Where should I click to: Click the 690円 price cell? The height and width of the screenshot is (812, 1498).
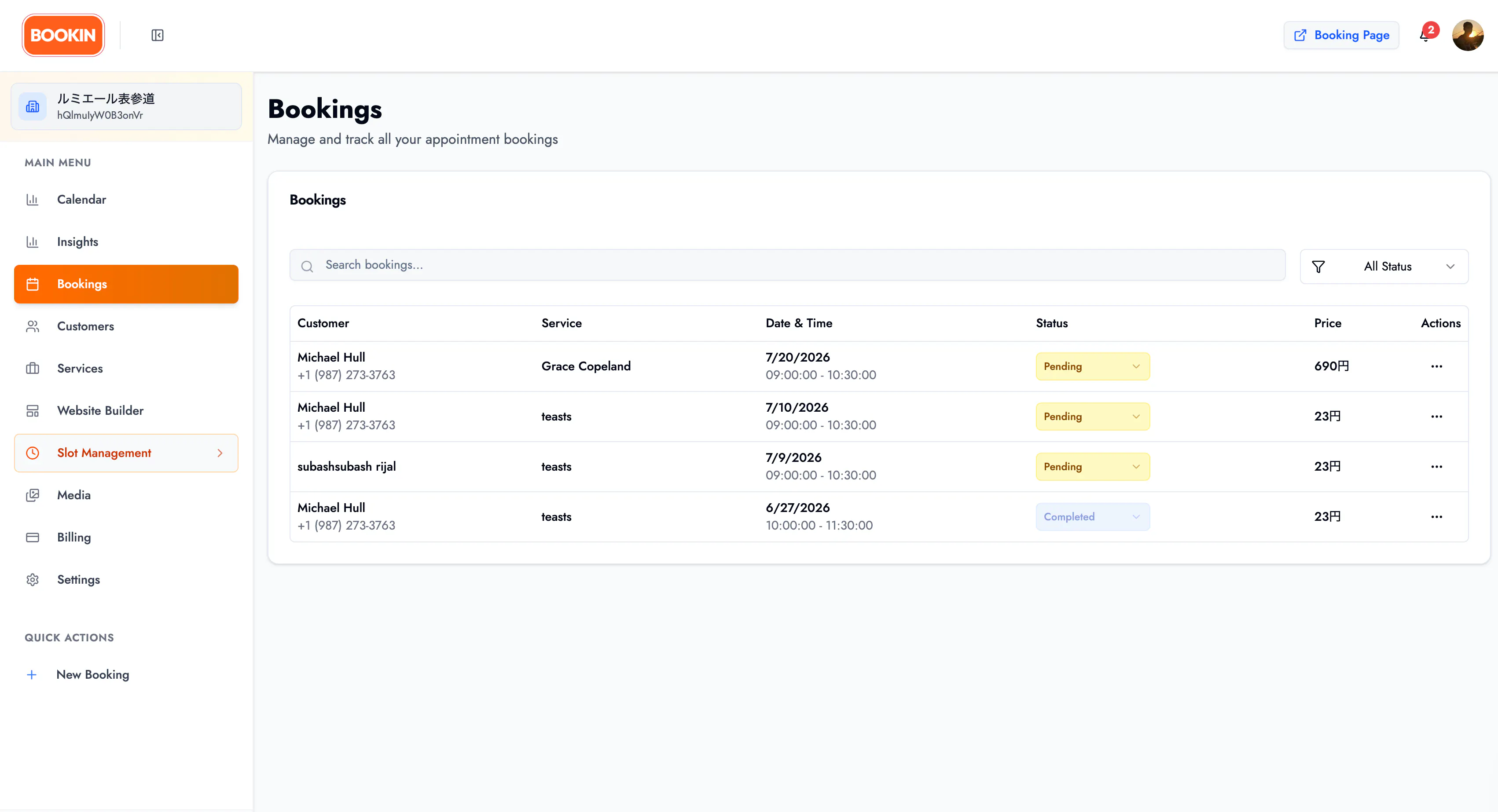pos(1331,366)
